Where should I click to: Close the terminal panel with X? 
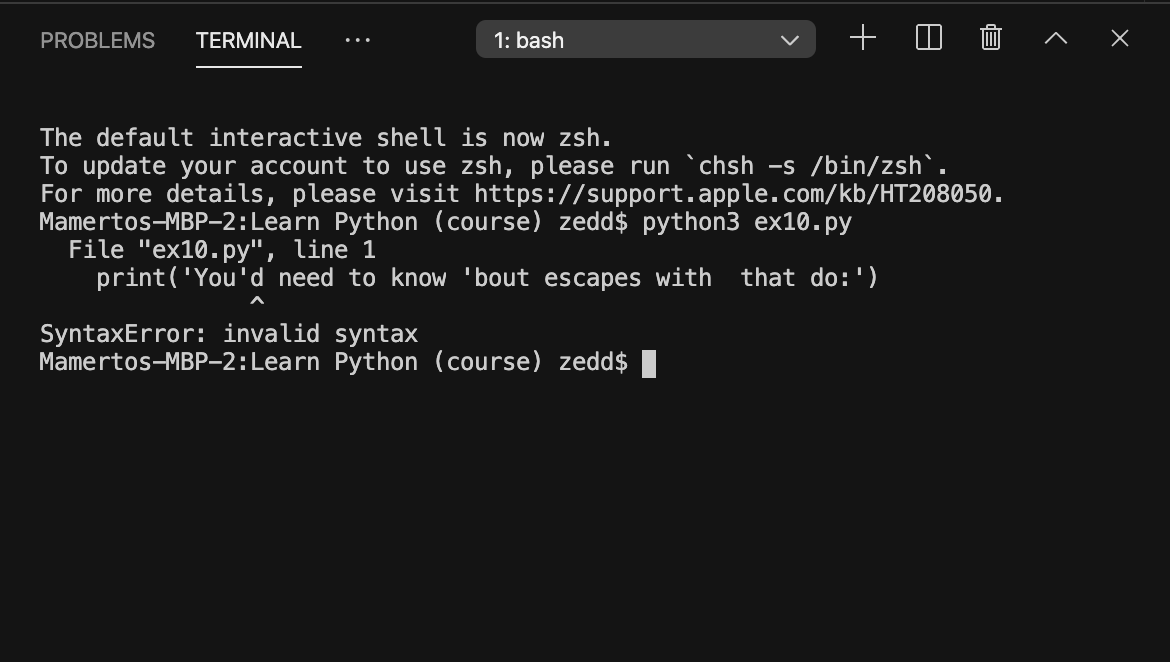pyautogui.click(x=1119, y=38)
